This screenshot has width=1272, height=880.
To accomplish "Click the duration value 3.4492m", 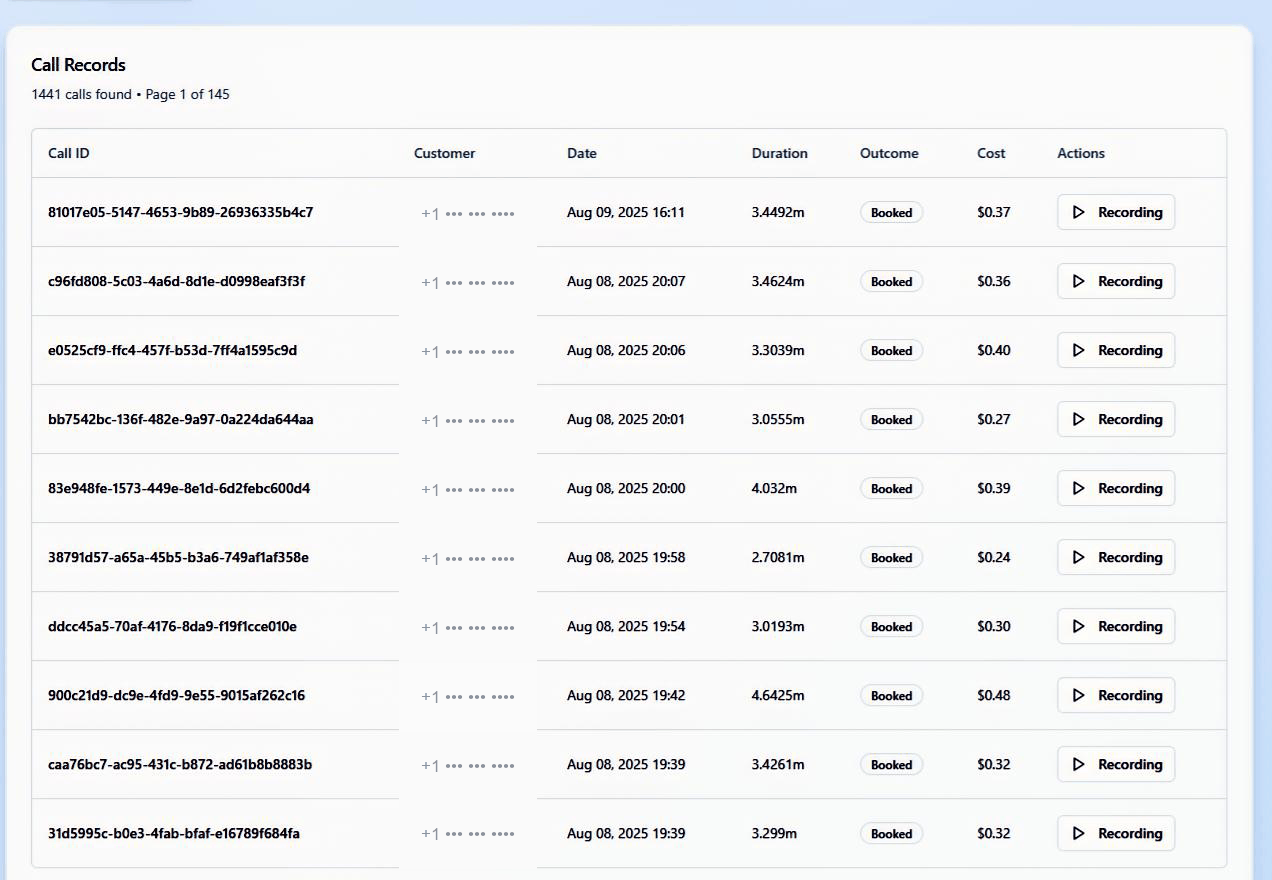I will pyautogui.click(x=778, y=212).
